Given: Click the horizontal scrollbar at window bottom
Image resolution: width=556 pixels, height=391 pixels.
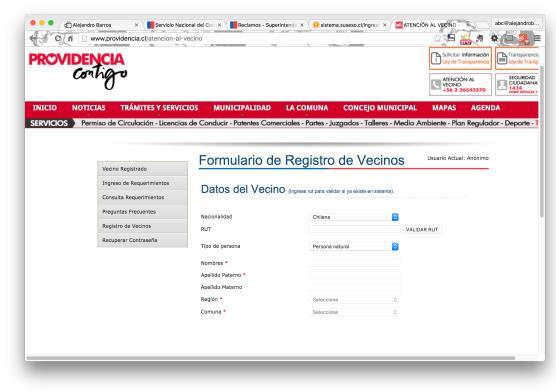Looking at the screenshot, I should (271, 358).
